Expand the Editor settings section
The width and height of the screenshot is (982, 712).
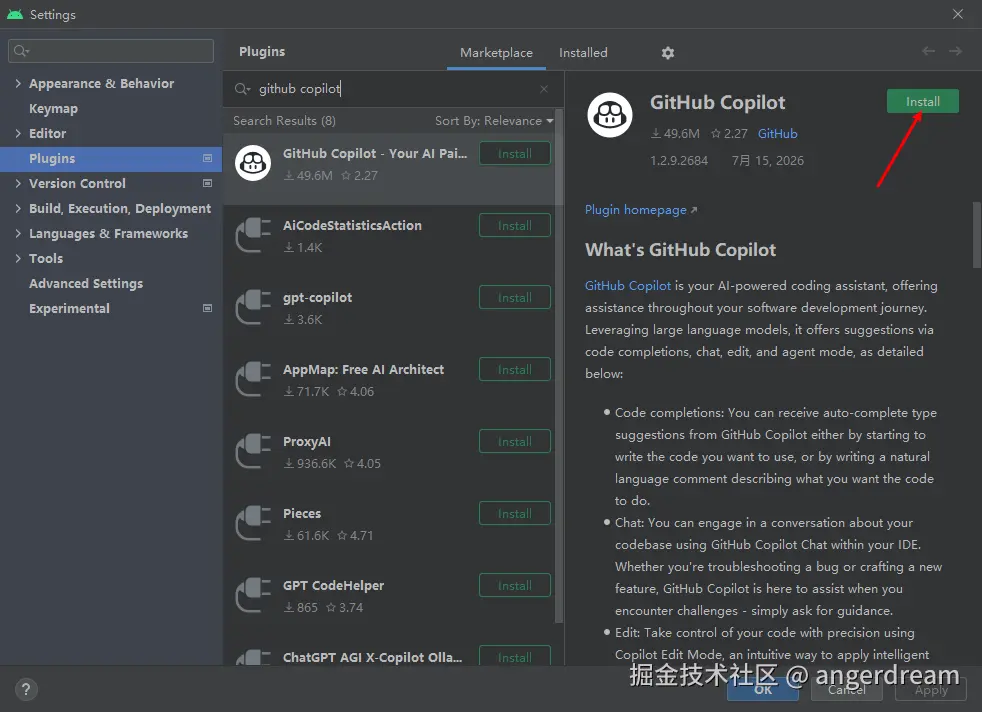(18, 133)
